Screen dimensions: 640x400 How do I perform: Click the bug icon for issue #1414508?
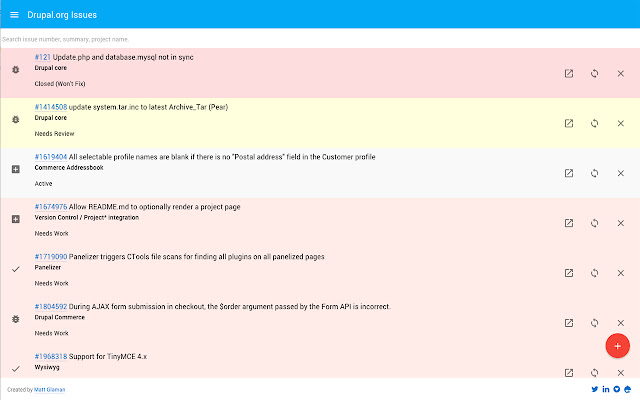point(16,119)
